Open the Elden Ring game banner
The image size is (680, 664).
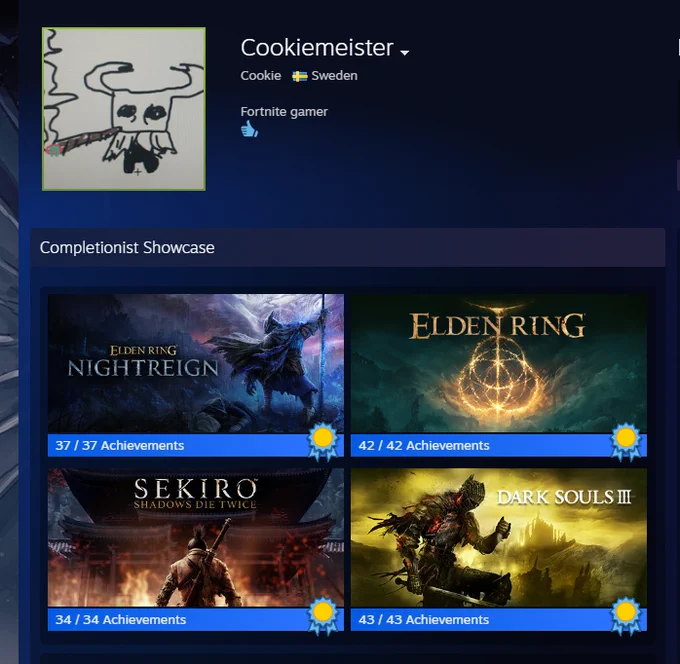[499, 363]
